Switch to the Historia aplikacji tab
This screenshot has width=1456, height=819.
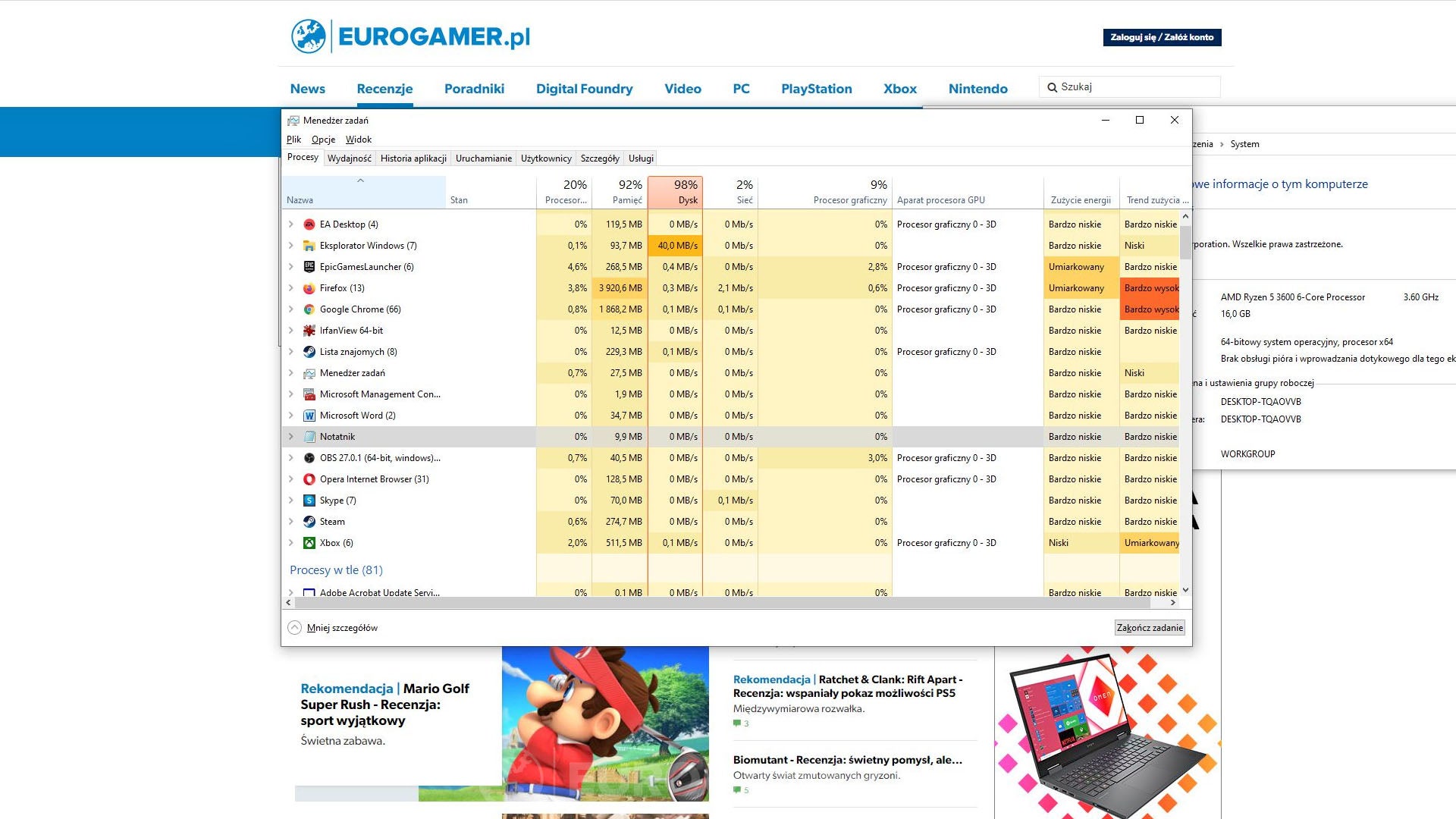[x=413, y=158]
